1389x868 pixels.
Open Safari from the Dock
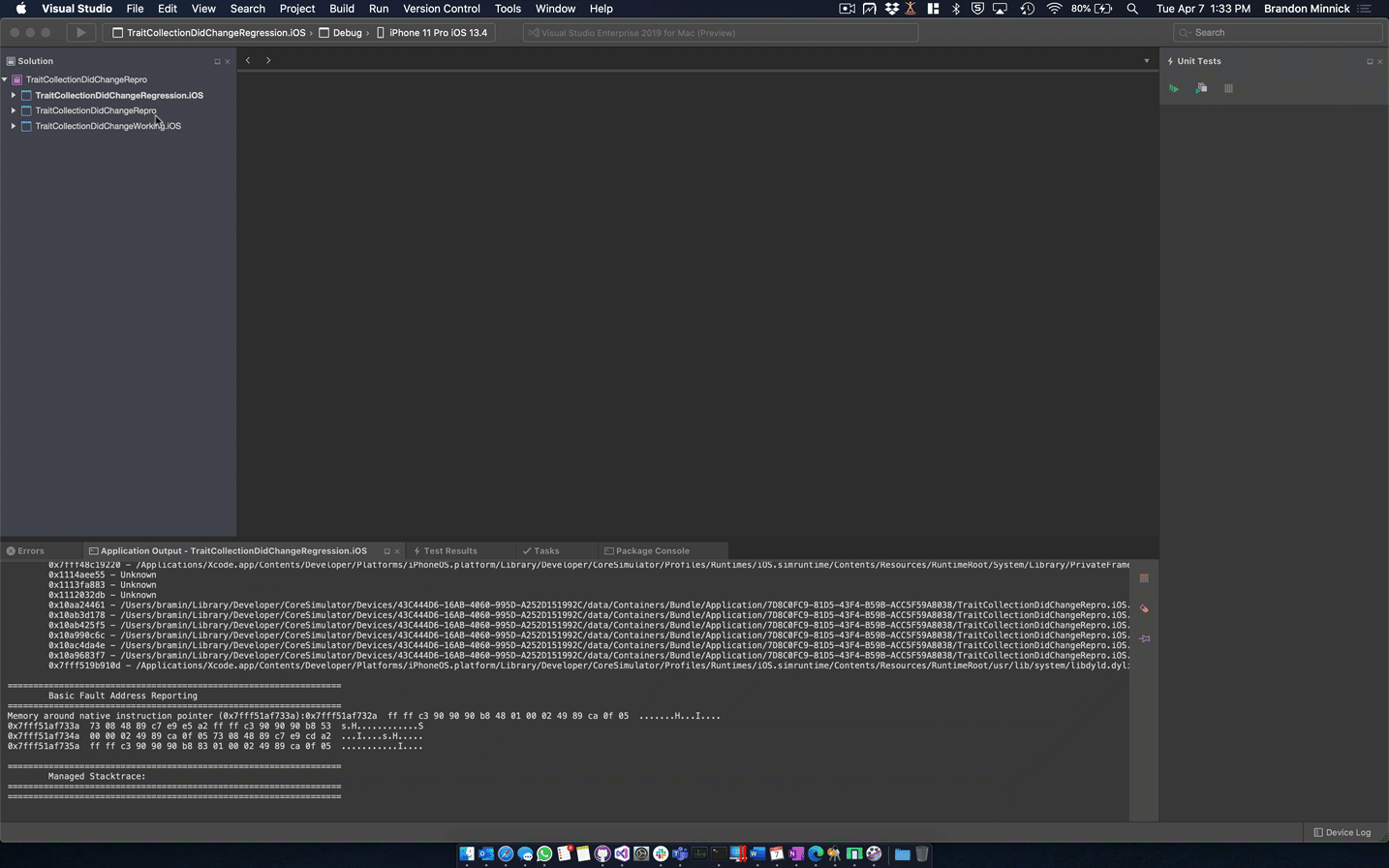coord(506,853)
